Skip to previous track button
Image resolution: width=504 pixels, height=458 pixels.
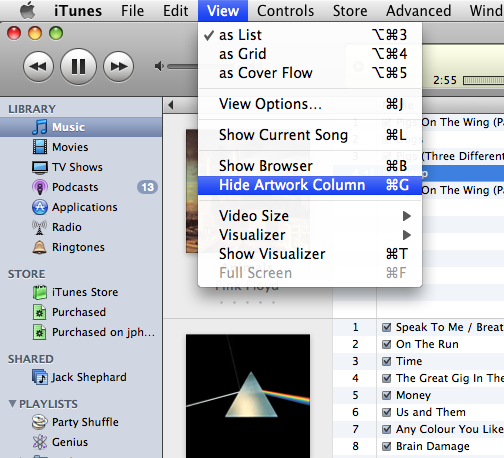[38, 67]
